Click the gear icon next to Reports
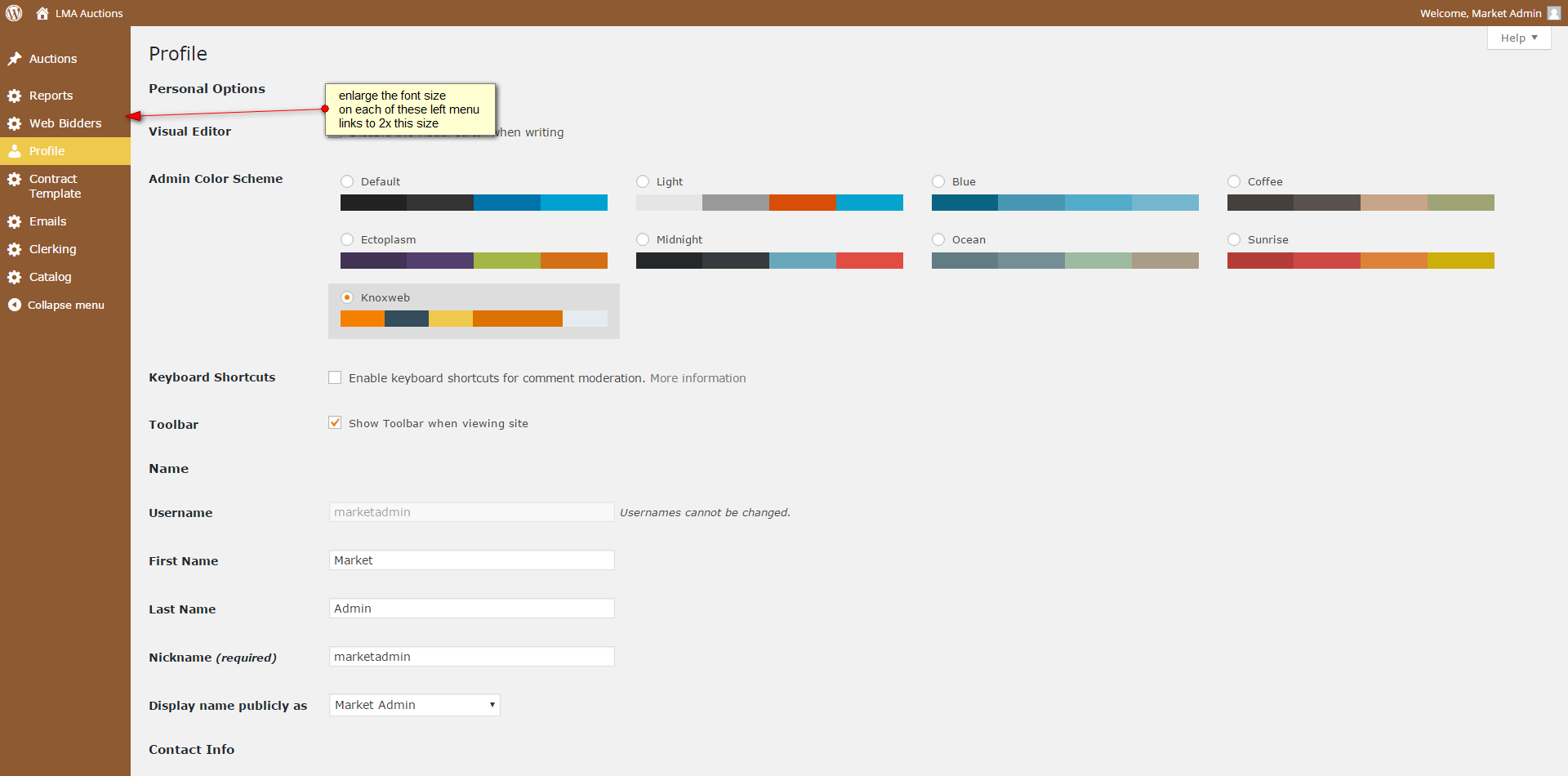1568x776 pixels. (15, 96)
